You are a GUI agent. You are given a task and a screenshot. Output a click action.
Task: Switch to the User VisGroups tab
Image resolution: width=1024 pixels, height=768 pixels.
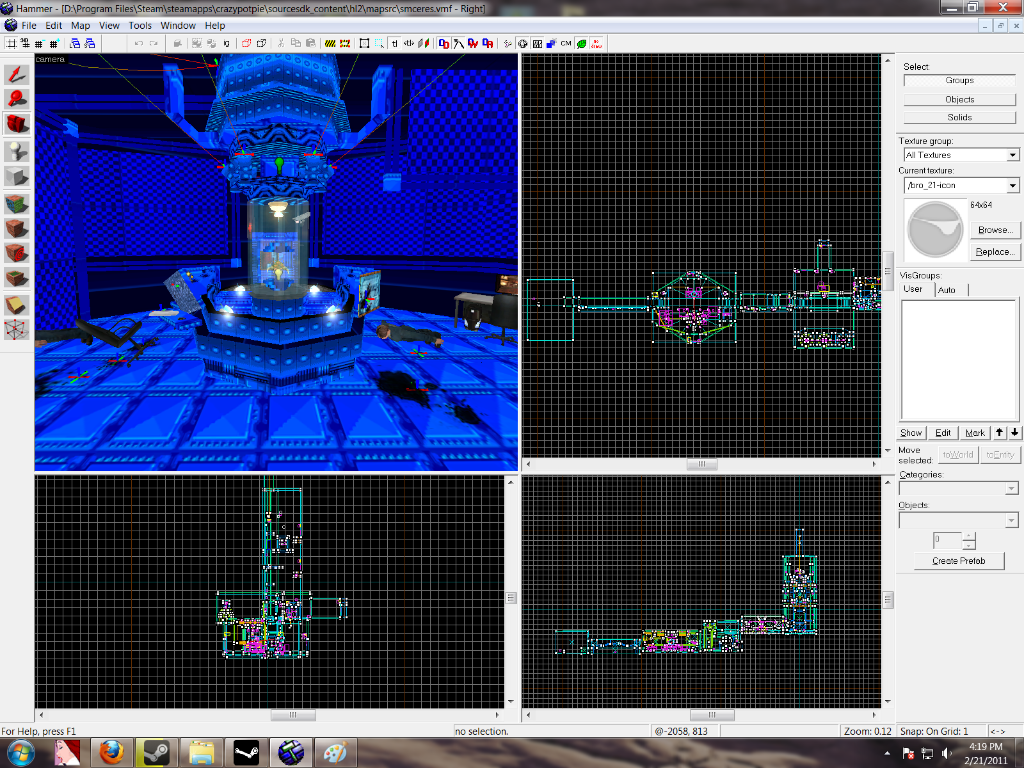pyautogui.click(x=913, y=289)
